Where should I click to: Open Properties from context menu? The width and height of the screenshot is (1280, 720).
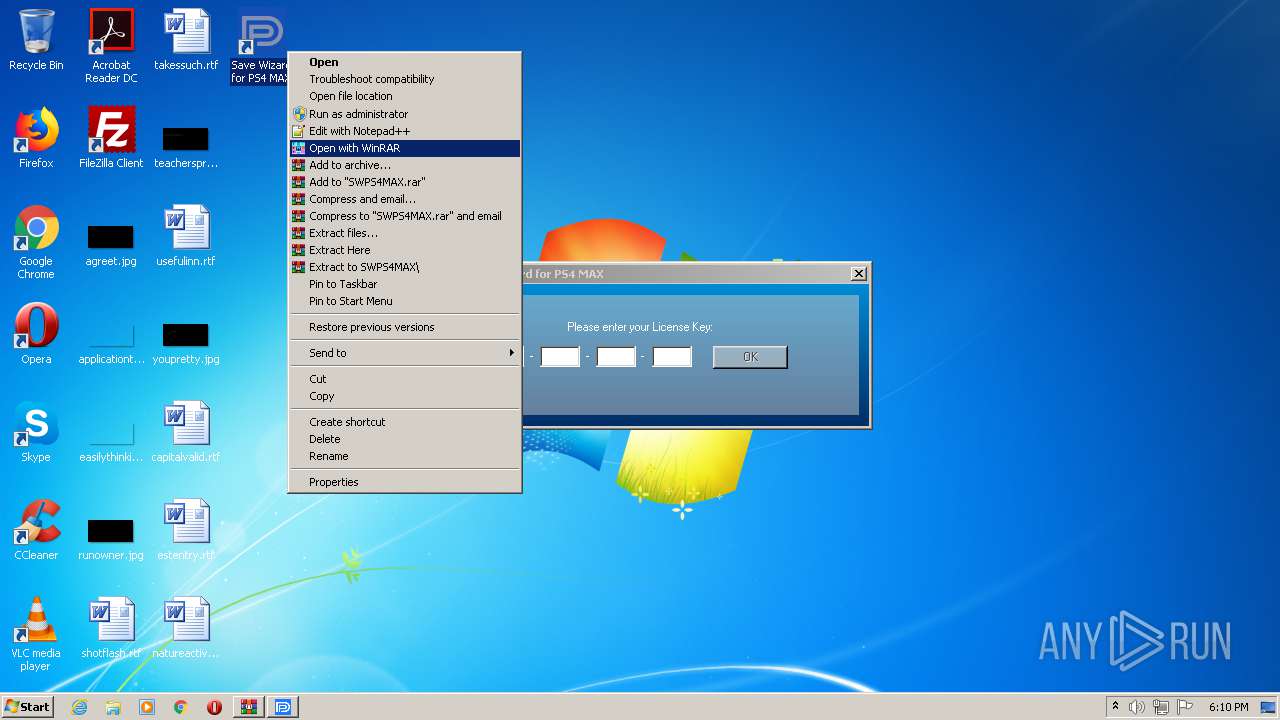coord(404,482)
